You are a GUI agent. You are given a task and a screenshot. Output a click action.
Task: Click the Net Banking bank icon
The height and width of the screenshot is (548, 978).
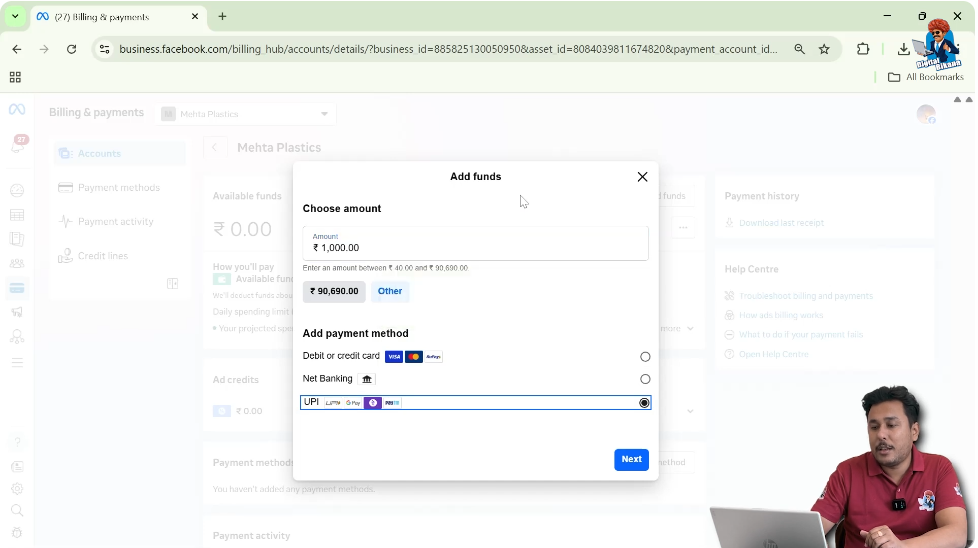coord(367,379)
